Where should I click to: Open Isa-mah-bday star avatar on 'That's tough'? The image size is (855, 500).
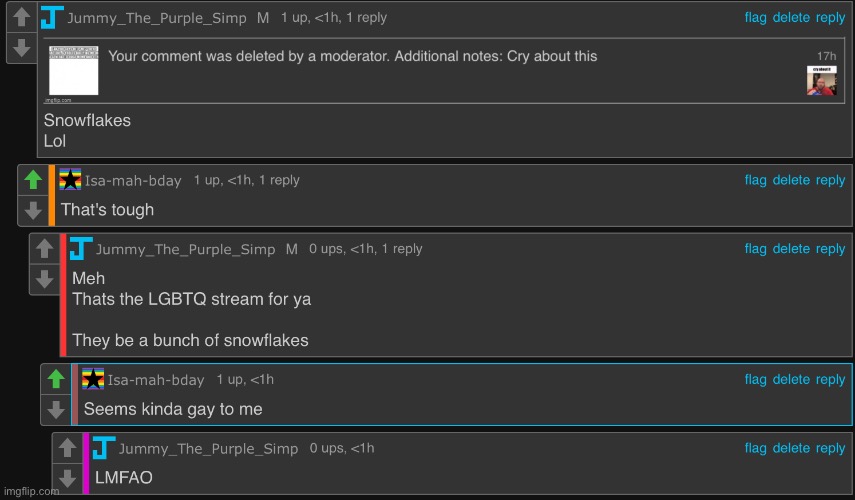(70, 179)
